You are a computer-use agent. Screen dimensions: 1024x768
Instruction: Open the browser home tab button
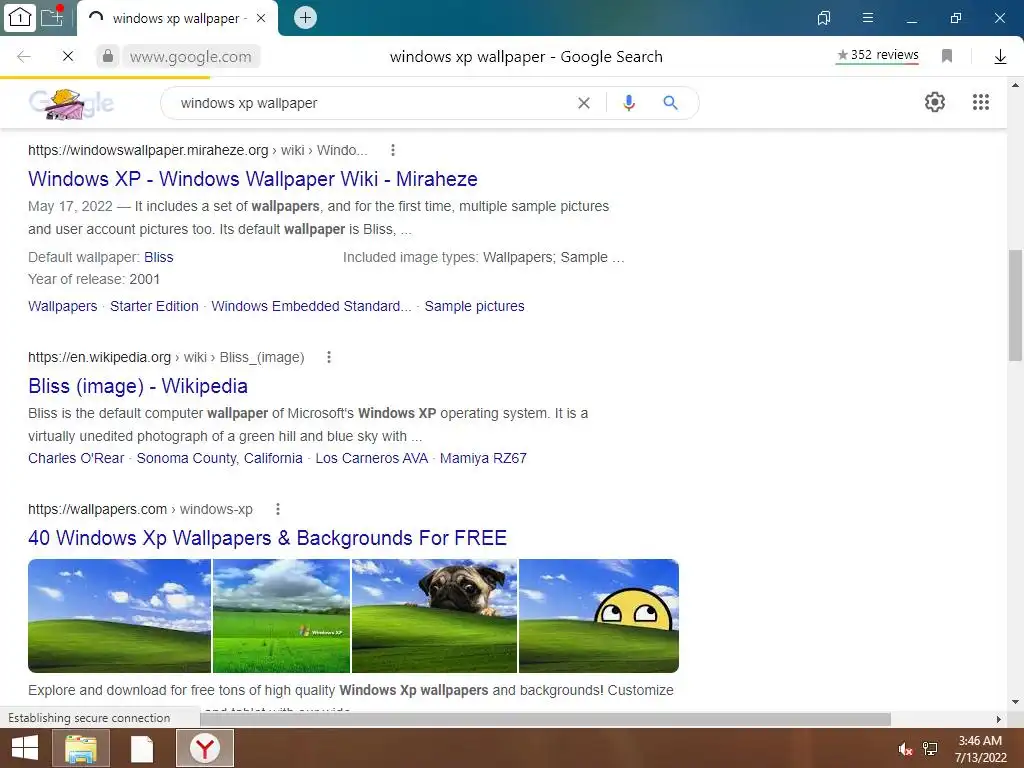point(20,18)
